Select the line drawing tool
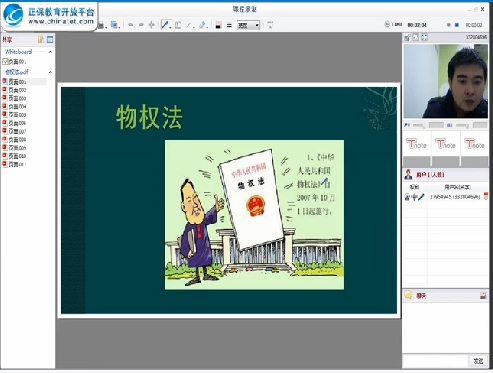 [x=189, y=25]
